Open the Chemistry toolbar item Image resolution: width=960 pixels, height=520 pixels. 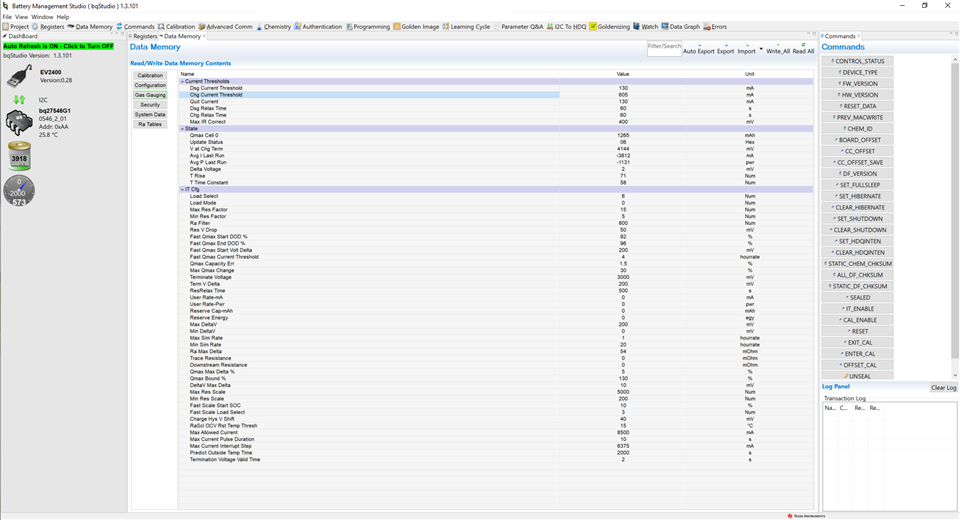click(273, 26)
